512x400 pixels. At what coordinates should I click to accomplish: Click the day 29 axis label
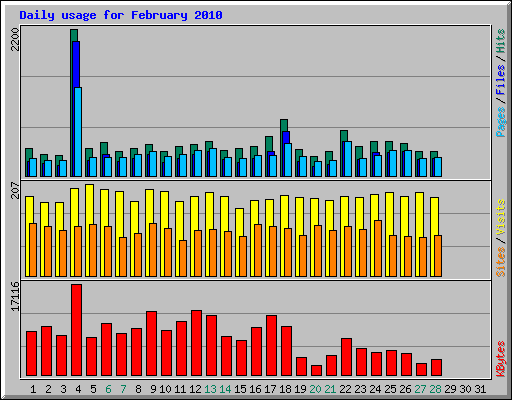[450, 389]
